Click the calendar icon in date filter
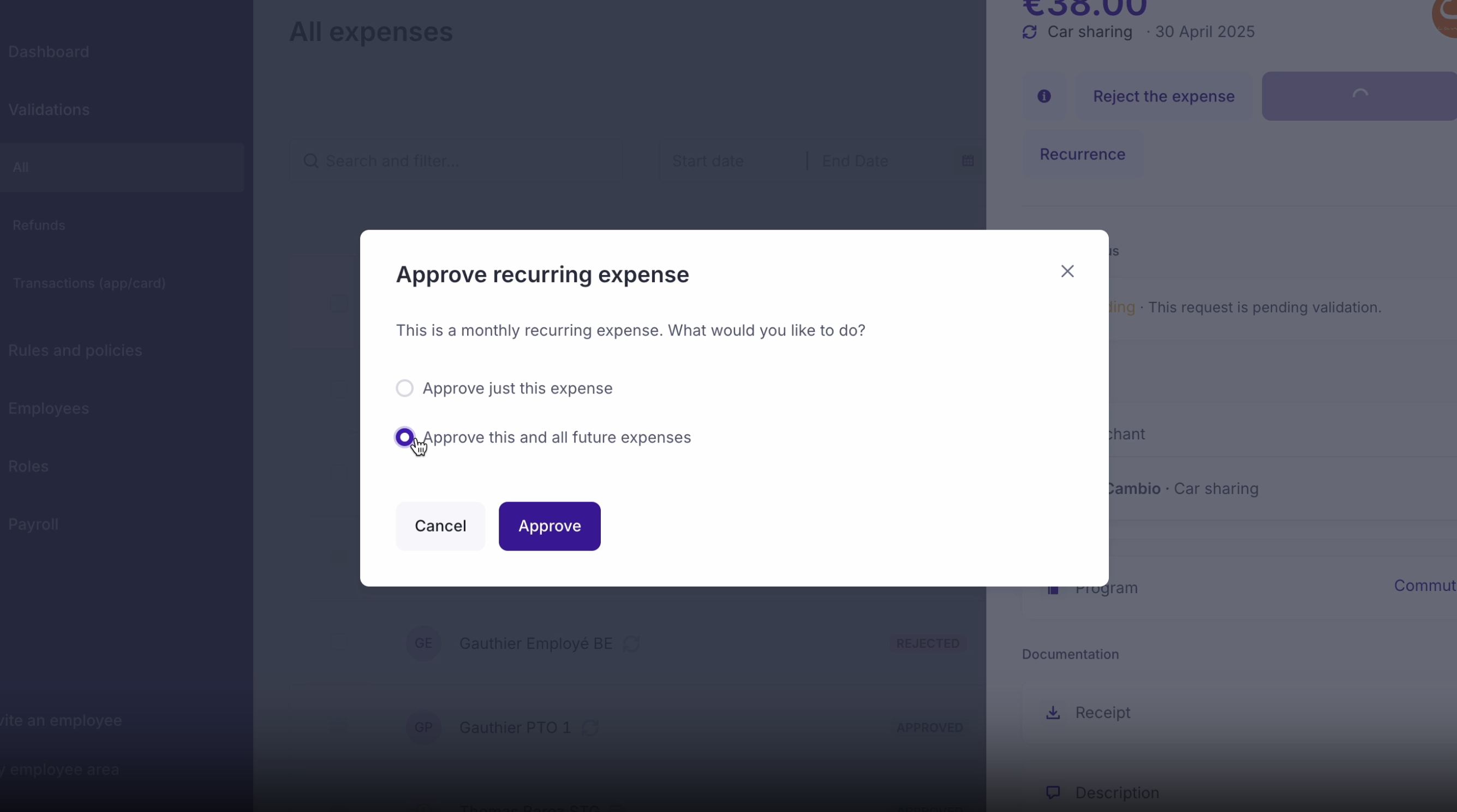Screen dimensions: 1457x812 point(968,161)
